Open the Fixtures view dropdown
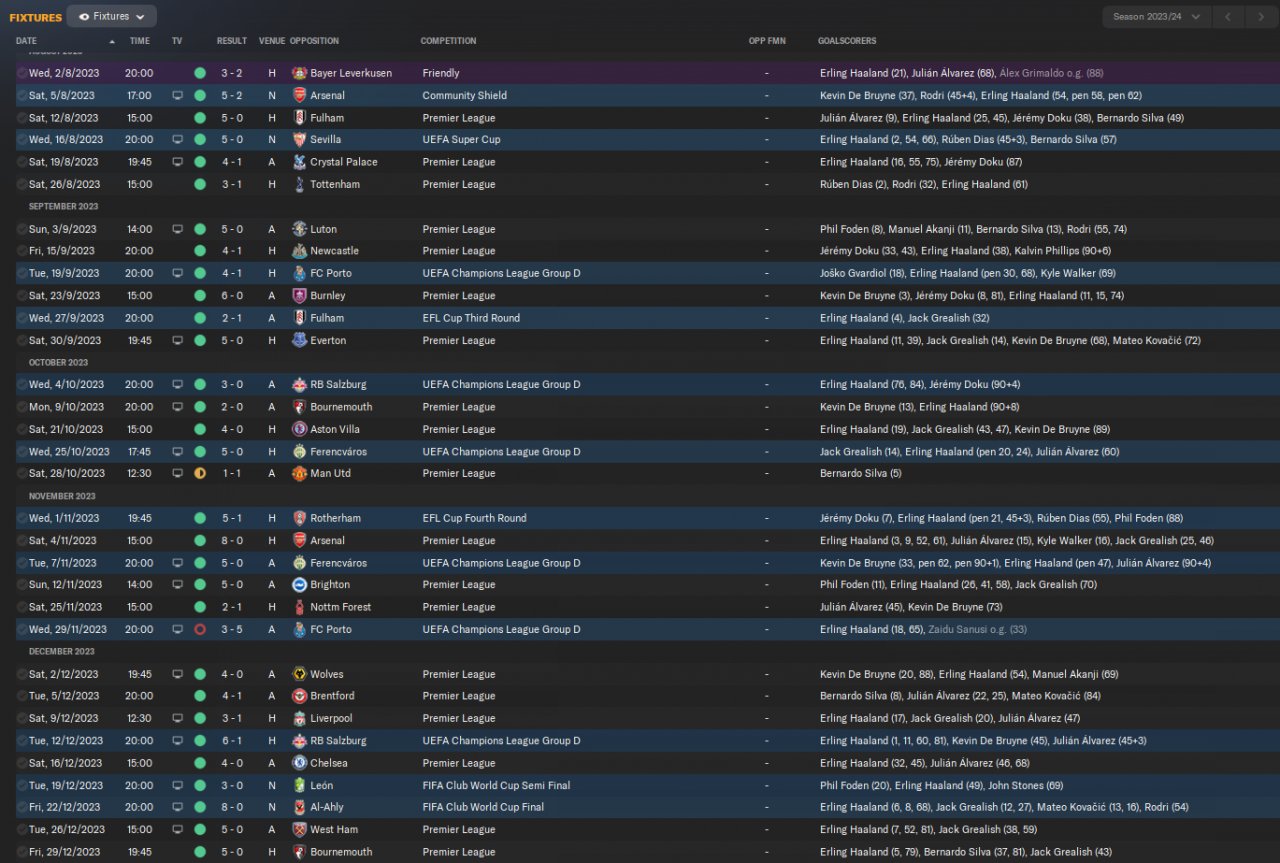1280x863 pixels. click(x=111, y=16)
